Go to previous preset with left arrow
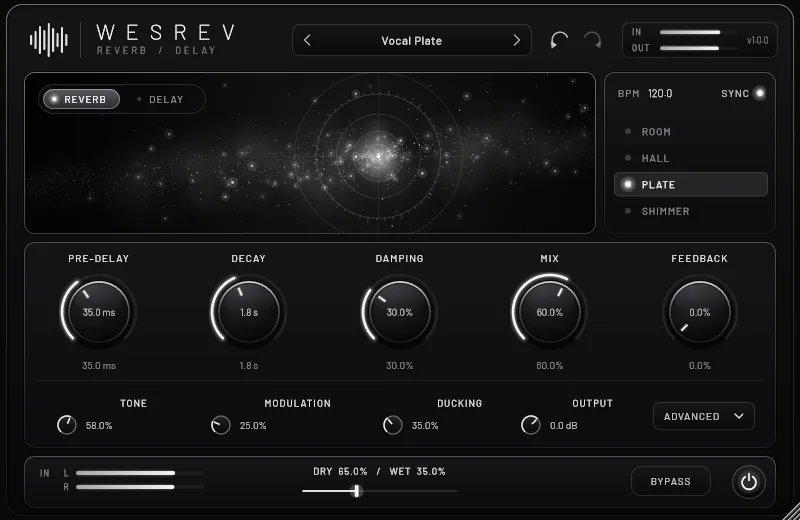 [x=307, y=40]
